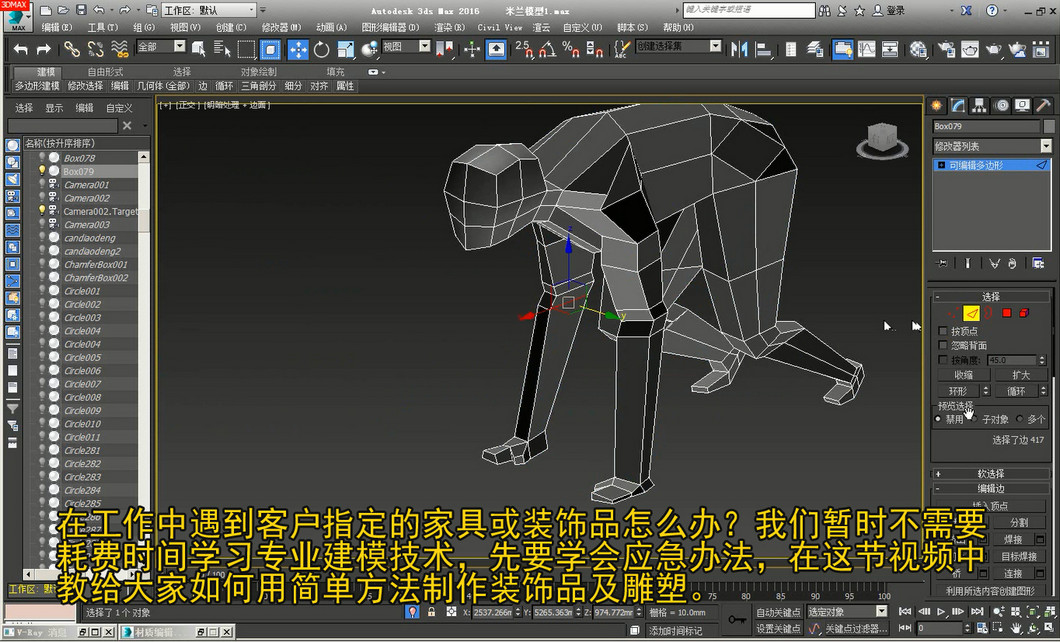Click the 扩大 button

click(1021, 375)
